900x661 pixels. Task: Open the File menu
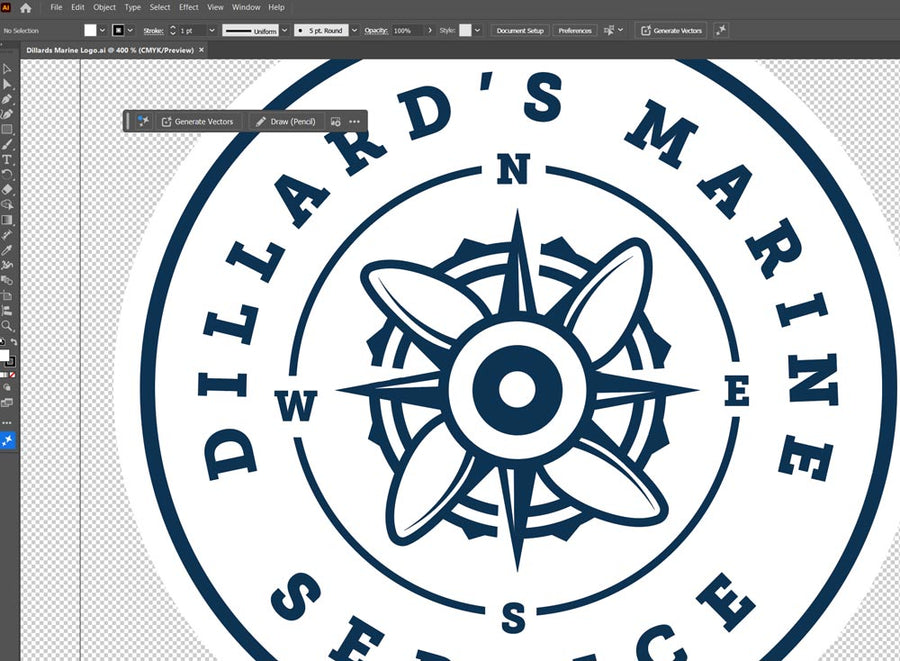(56, 7)
